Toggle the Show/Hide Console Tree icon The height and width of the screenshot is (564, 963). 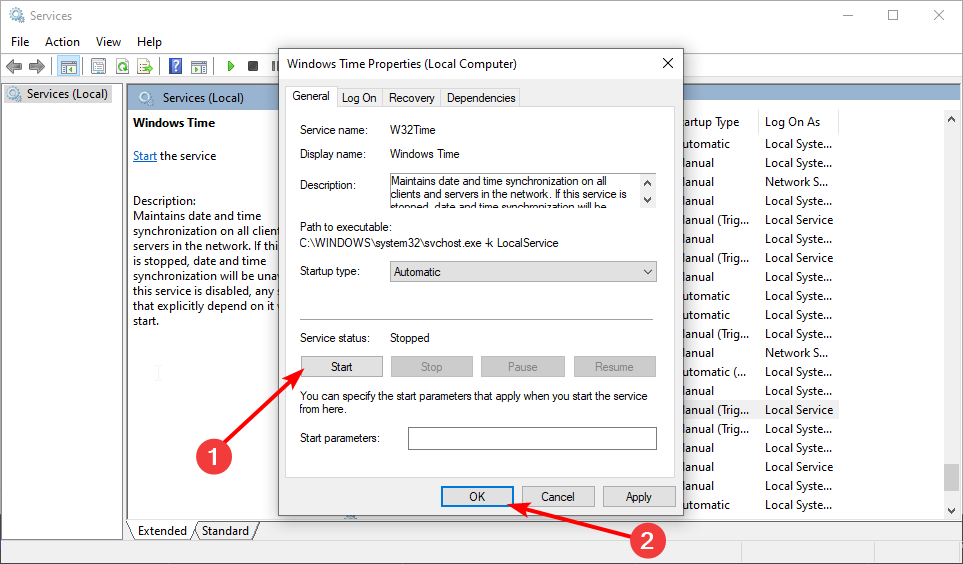pos(68,66)
